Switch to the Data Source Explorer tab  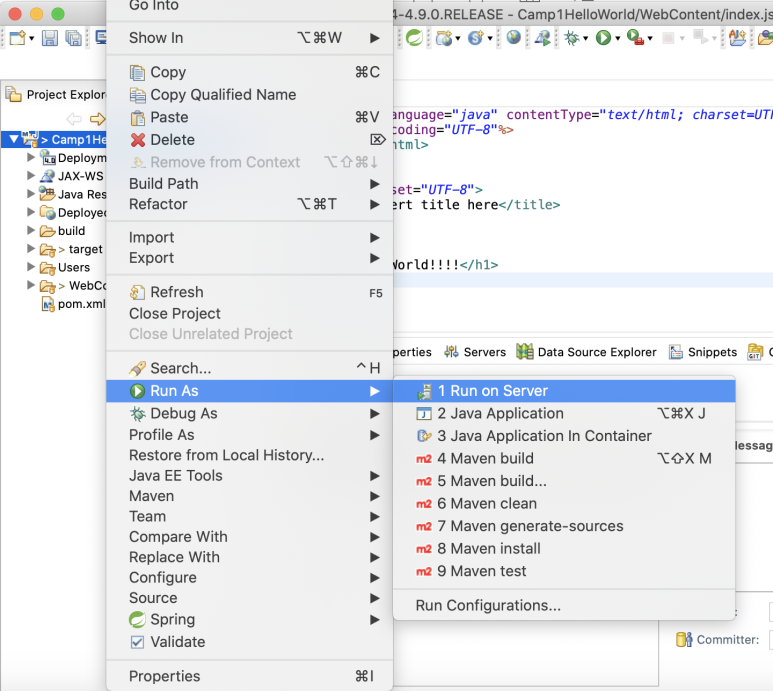pos(587,352)
